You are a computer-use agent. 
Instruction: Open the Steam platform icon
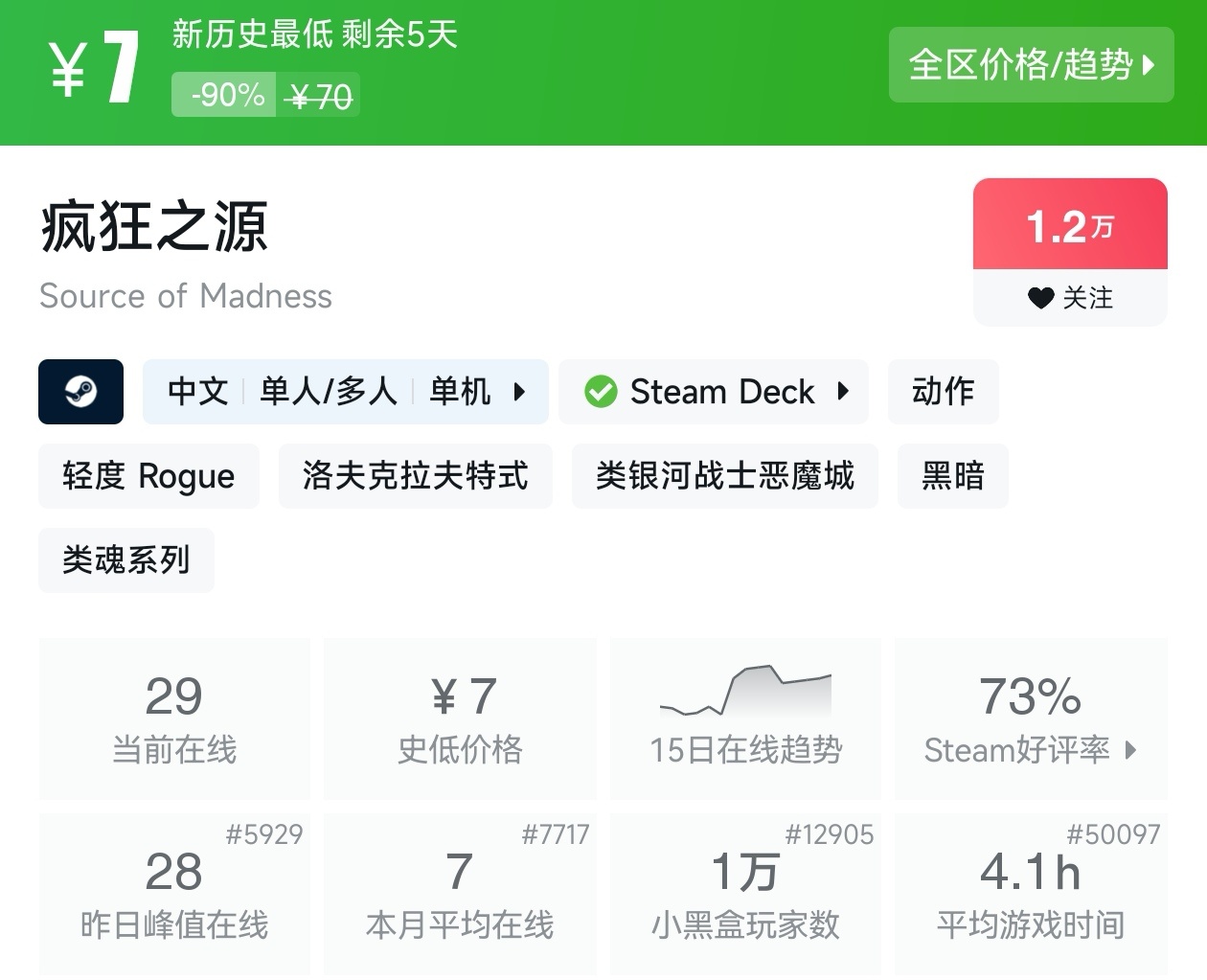click(x=80, y=392)
